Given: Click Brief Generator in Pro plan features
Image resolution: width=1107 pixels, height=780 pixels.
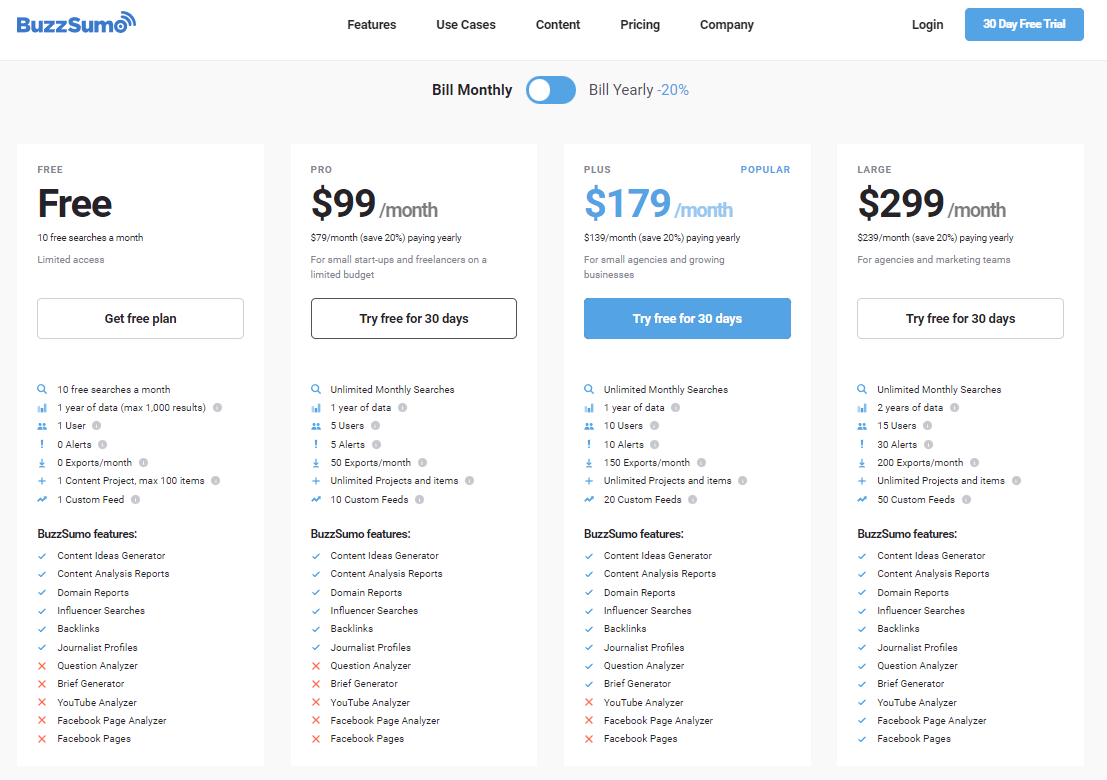Looking at the screenshot, I should pos(364,683).
